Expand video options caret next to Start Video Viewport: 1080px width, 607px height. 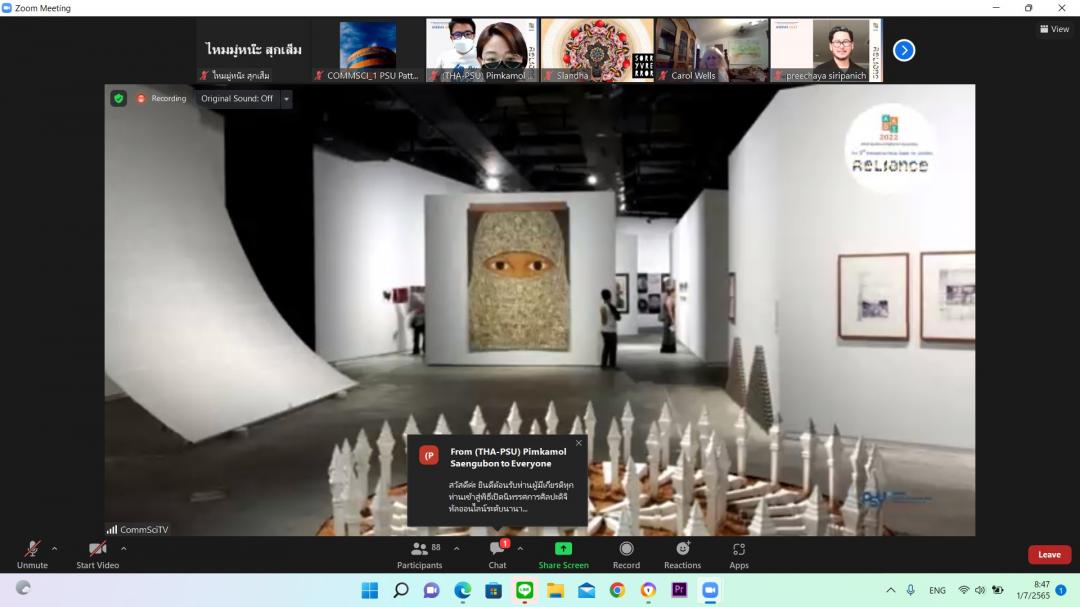(x=124, y=548)
